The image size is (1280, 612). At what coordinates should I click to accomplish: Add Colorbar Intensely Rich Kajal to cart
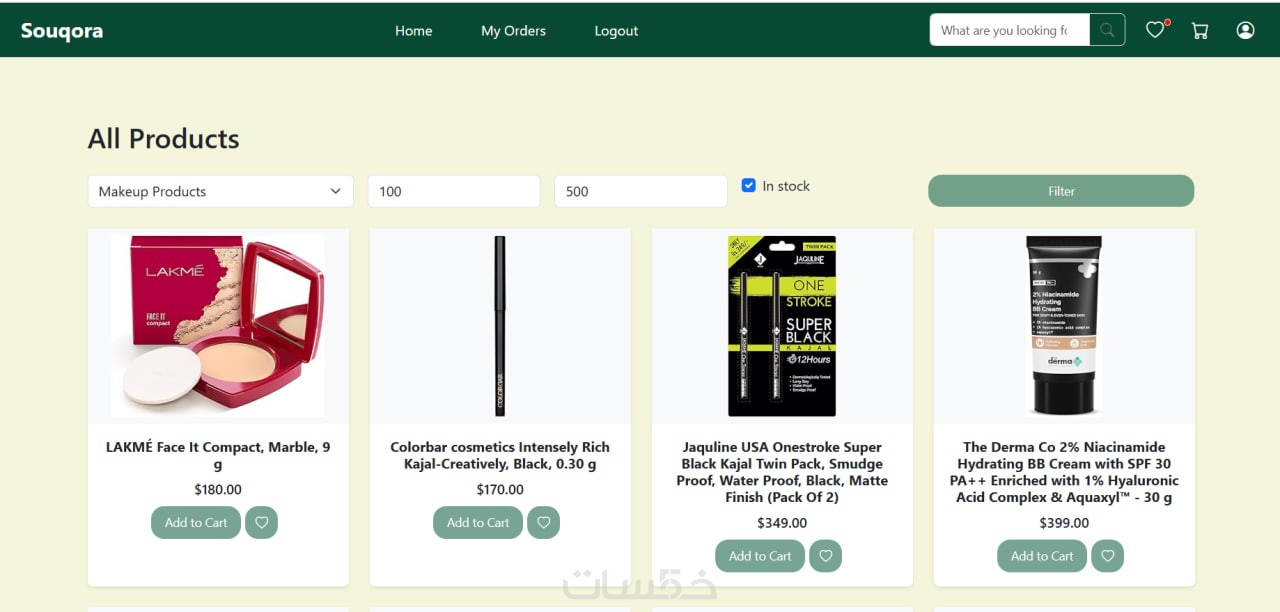click(478, 522)
